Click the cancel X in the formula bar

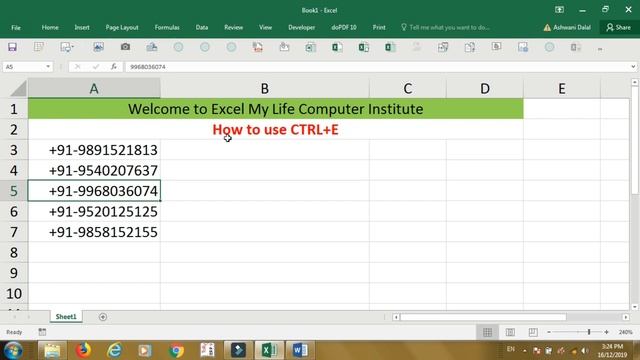coord(77,67)
